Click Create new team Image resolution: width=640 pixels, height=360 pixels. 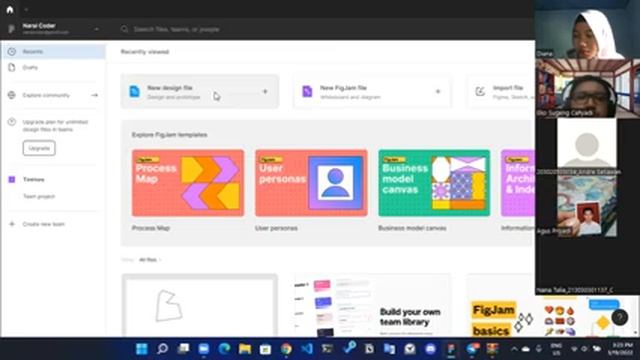[x=43, y=224]
